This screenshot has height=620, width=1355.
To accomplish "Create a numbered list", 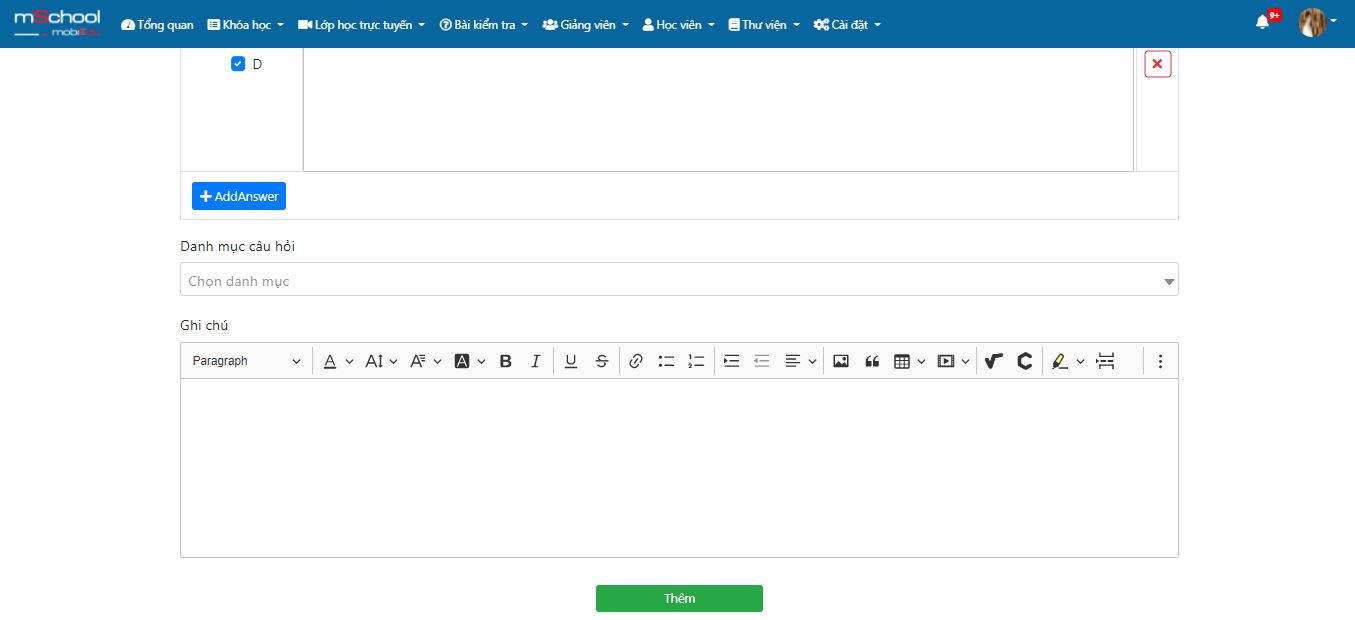I will pos(696,361).
